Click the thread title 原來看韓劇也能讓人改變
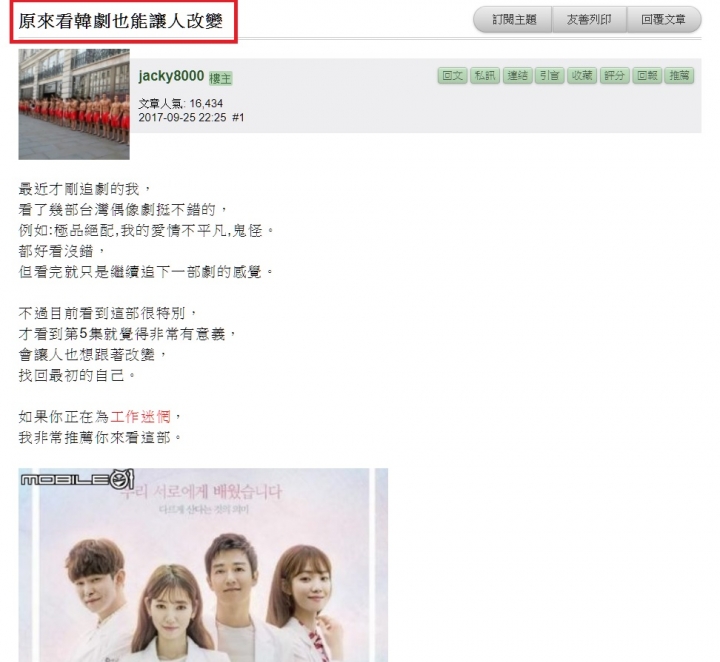Screen dimensions: 720x662 pos(121,21)
